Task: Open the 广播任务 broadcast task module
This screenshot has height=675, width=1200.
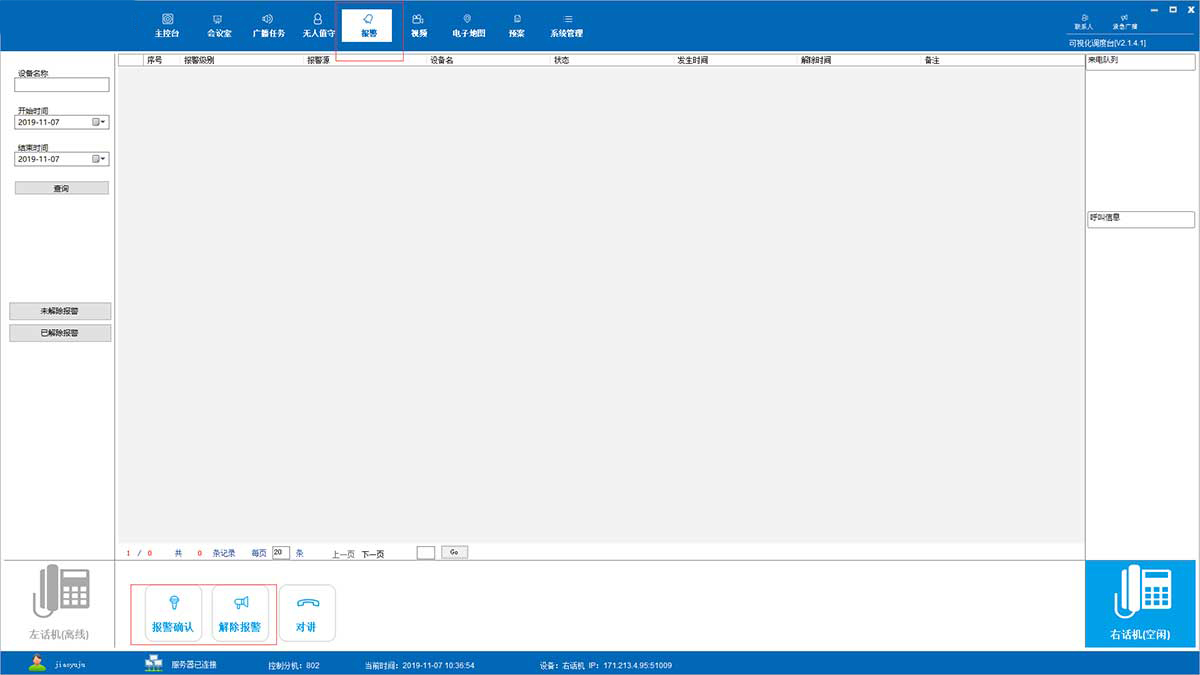Action: click(268, 25)
